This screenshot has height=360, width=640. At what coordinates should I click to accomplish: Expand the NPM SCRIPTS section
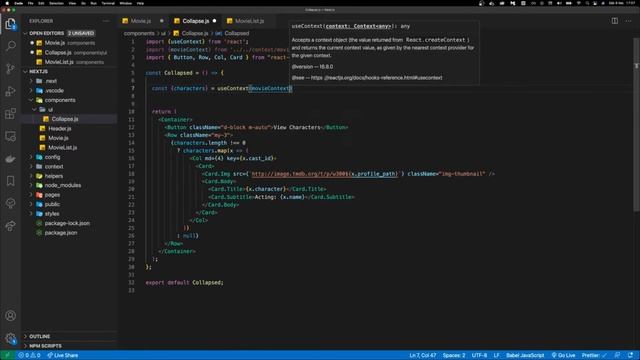point(45,346)
